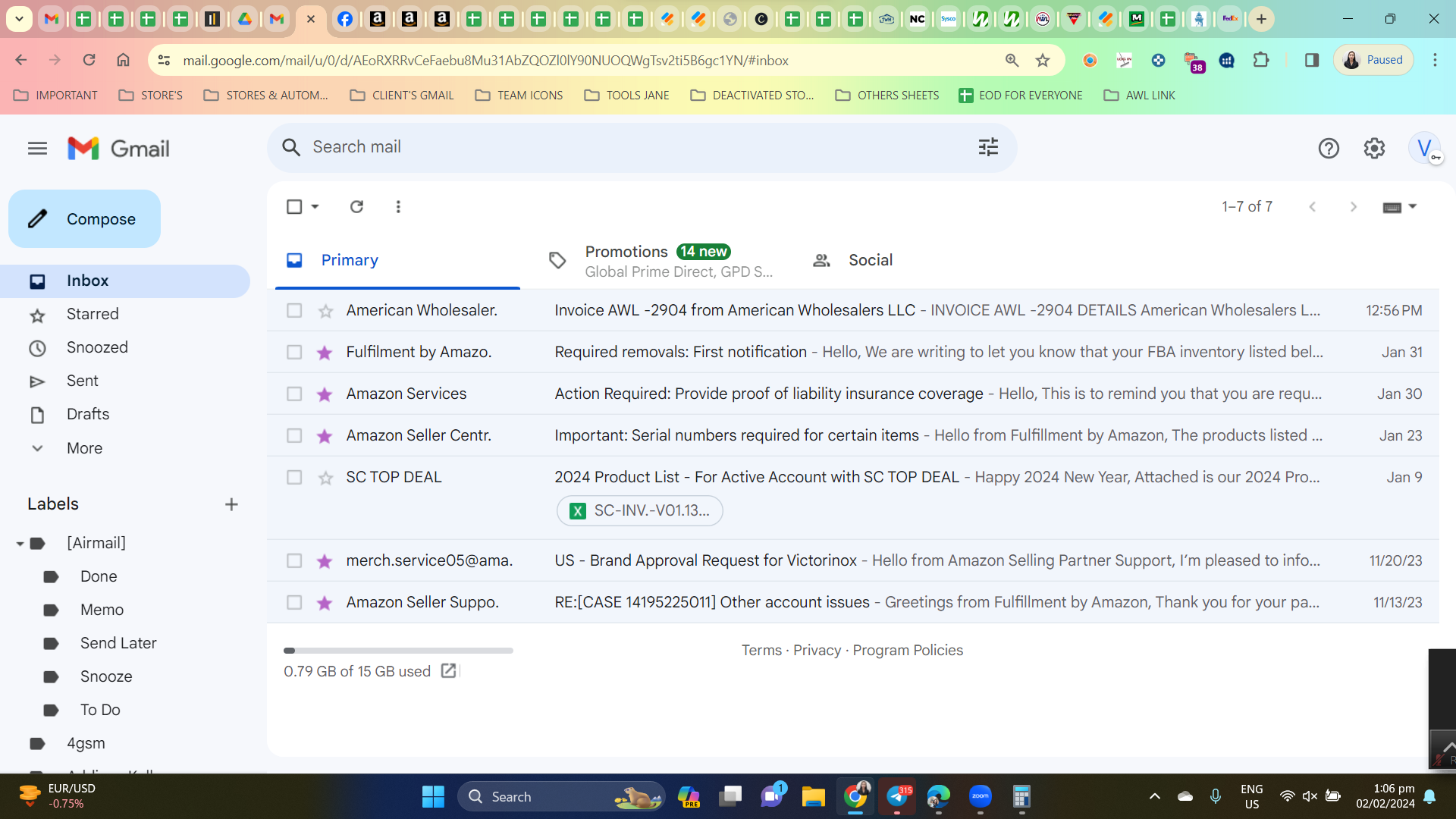This screenshot has width=1456, height=819.
Task: Open the Drafts folder
Action: pyautogui.click(x=88, y=414)
